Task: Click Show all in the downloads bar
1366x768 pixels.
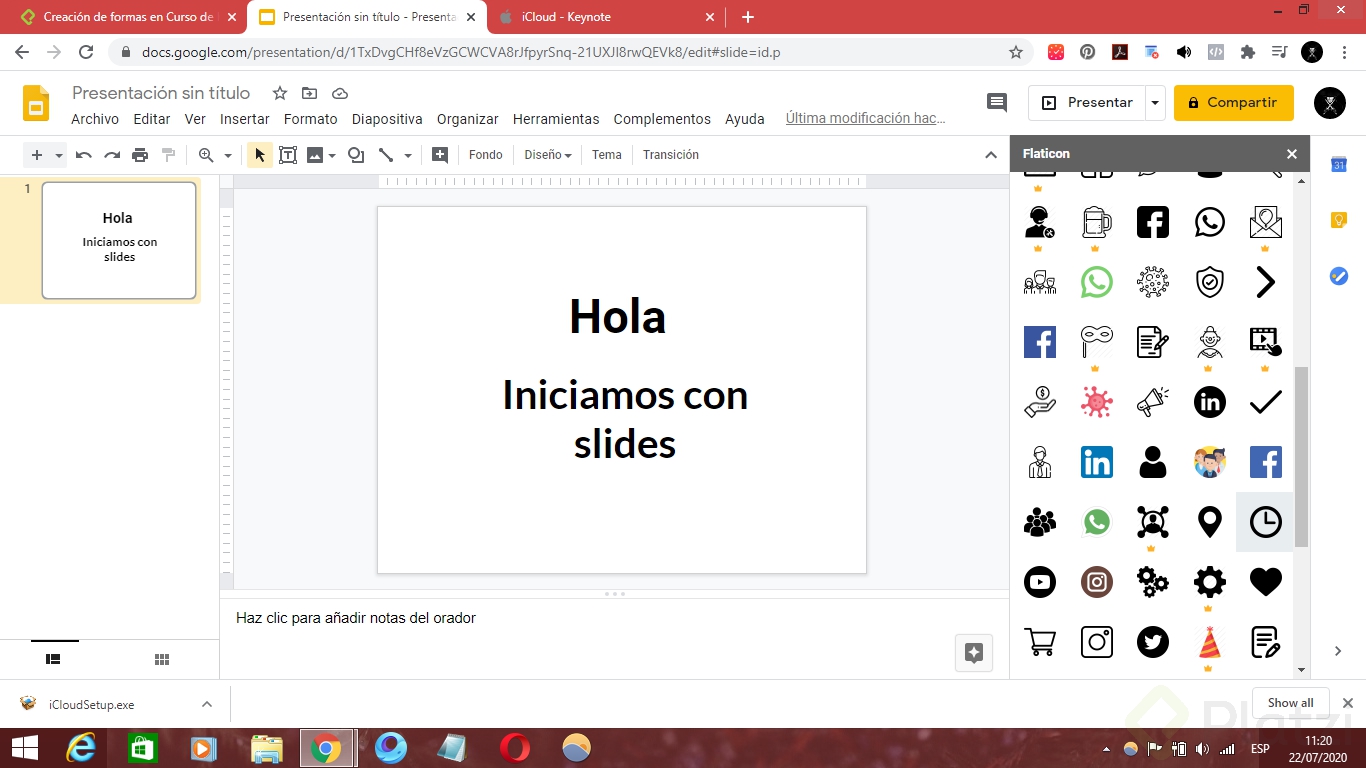Action: [x=1289, y=702]
